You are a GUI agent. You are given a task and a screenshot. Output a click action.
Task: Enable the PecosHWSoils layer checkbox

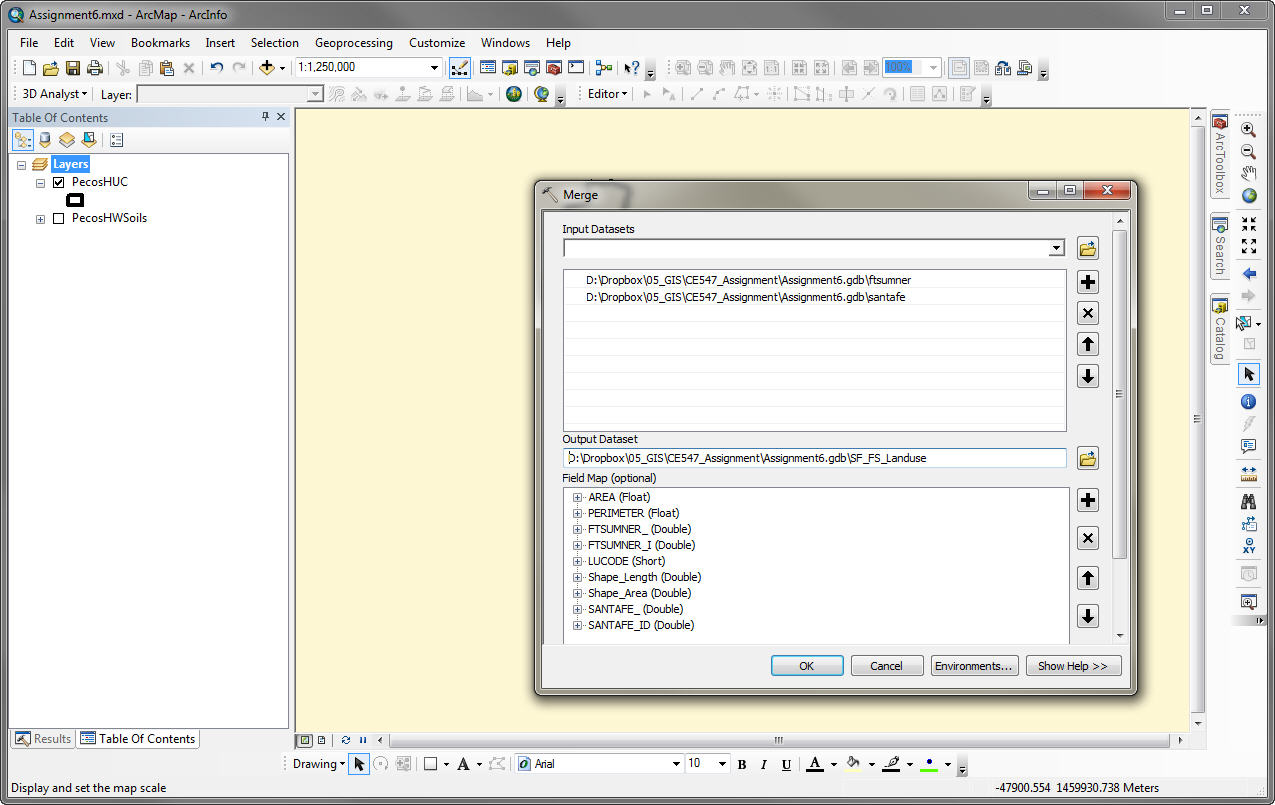coord(58,218)
